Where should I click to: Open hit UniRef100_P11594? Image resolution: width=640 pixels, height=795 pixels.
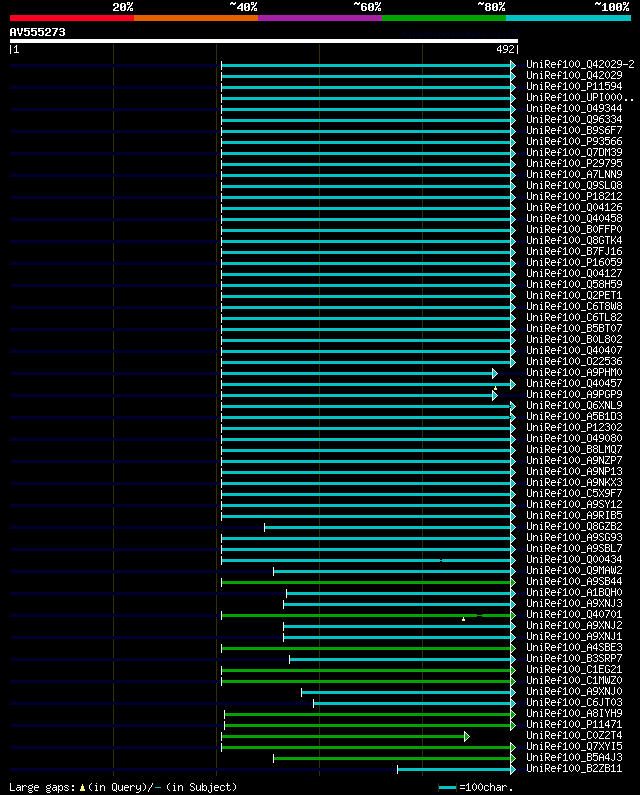coord(574,87)
